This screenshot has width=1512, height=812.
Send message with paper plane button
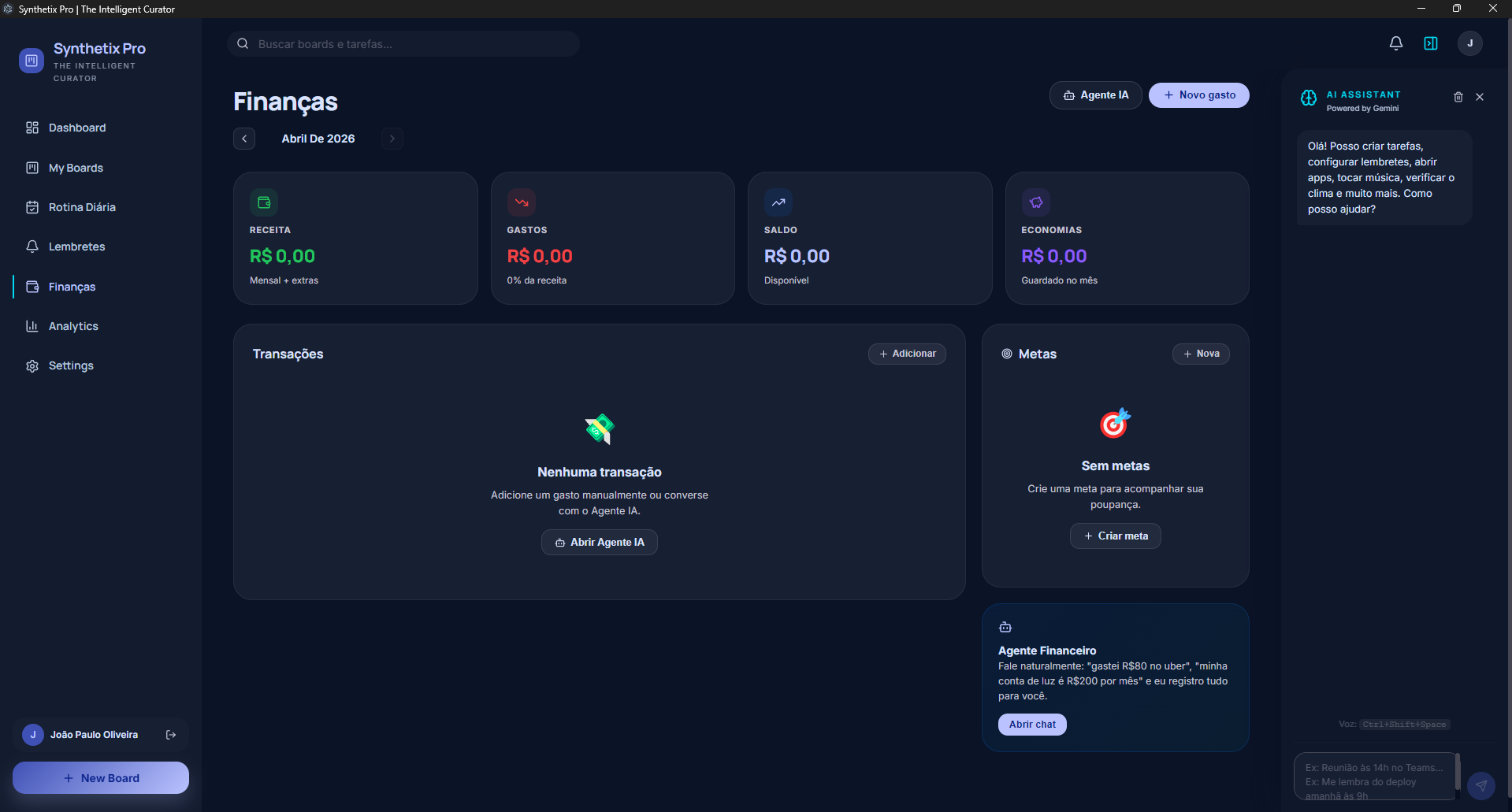coord(1481,785)
